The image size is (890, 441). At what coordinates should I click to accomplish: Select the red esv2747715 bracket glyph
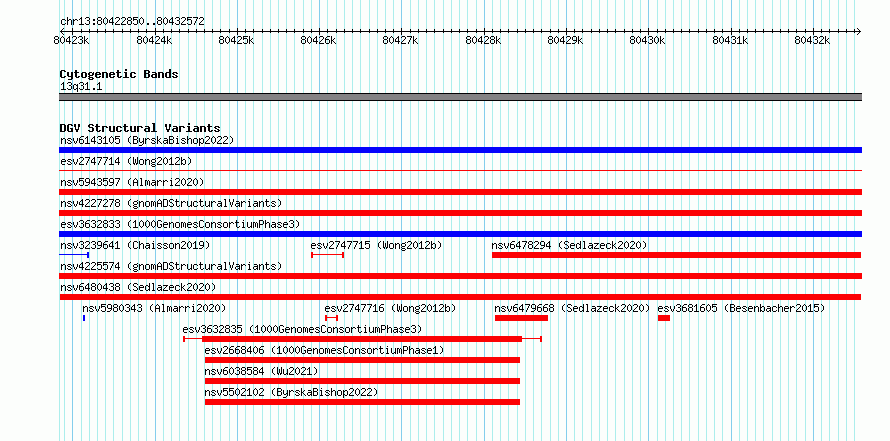[x=328, y=255]
